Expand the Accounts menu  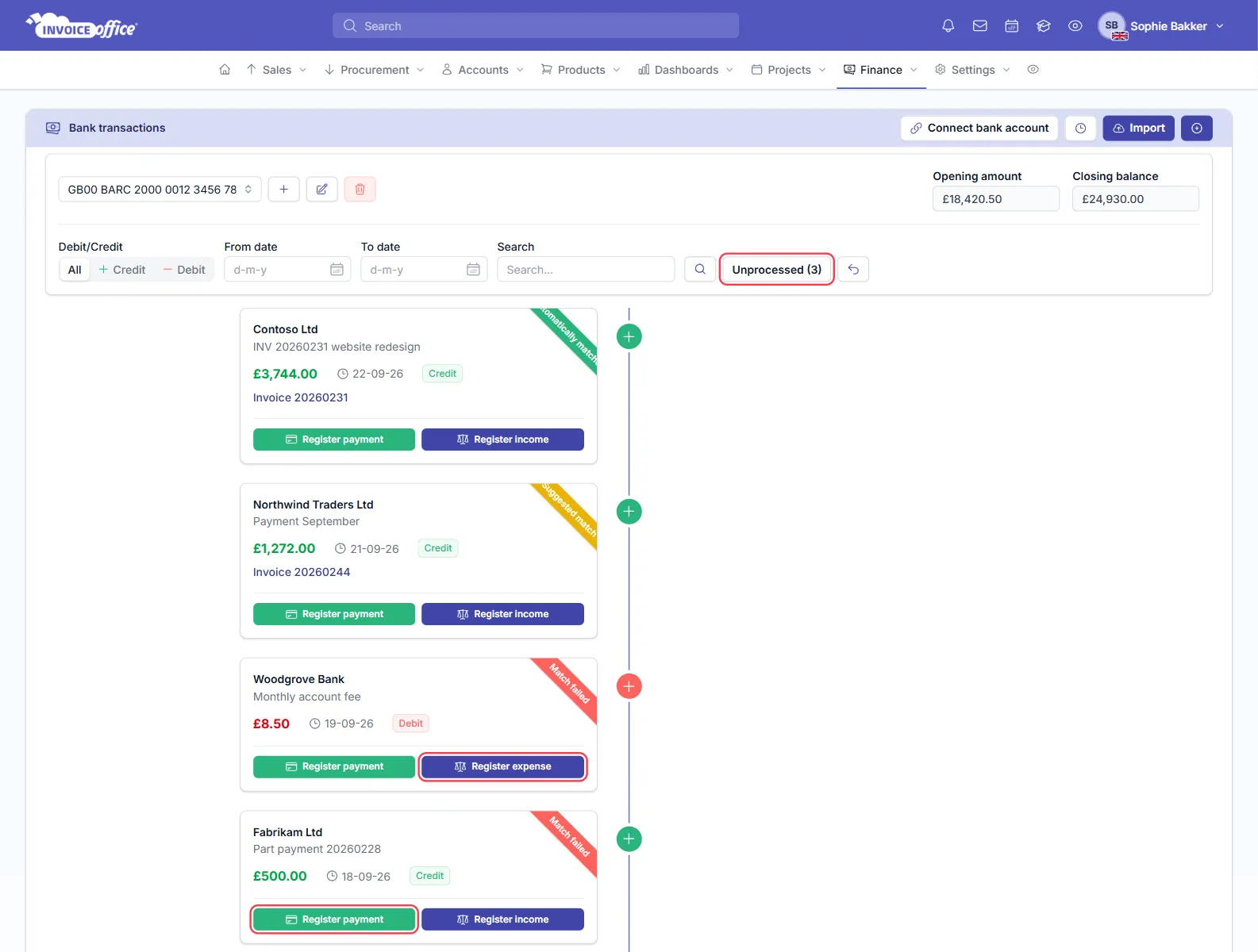(483, 70)
